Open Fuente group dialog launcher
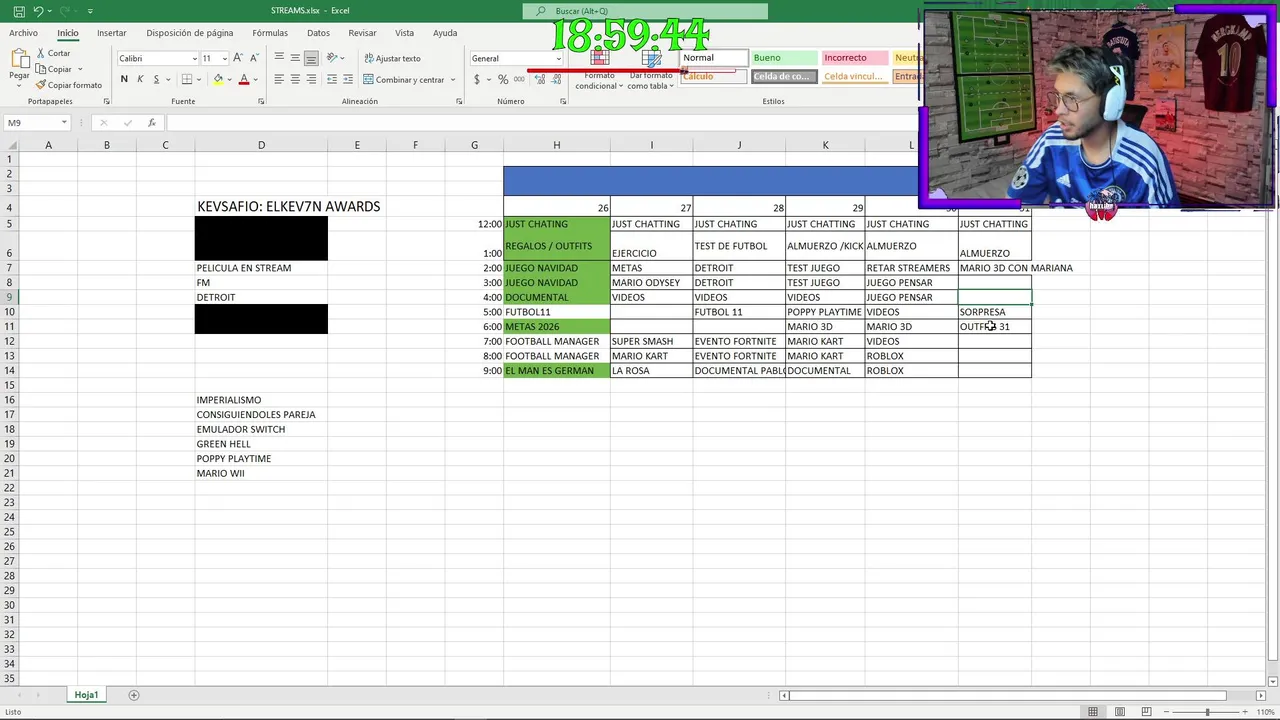 click(261, 101)
